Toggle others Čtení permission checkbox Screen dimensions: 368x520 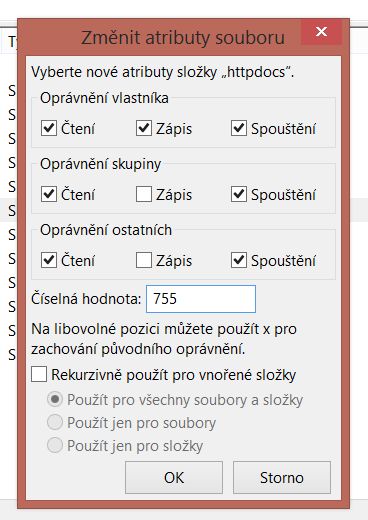tap(49, 260)
